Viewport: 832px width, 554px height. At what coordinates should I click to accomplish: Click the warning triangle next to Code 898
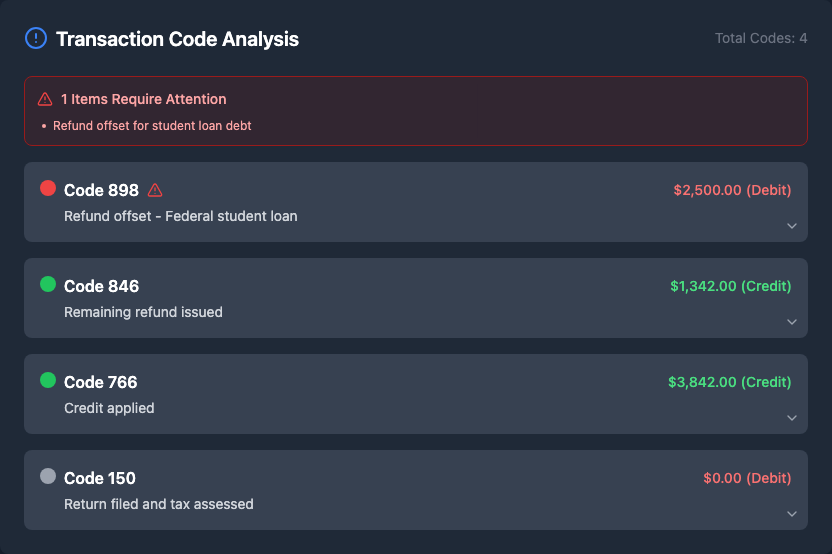pos(155,190)
